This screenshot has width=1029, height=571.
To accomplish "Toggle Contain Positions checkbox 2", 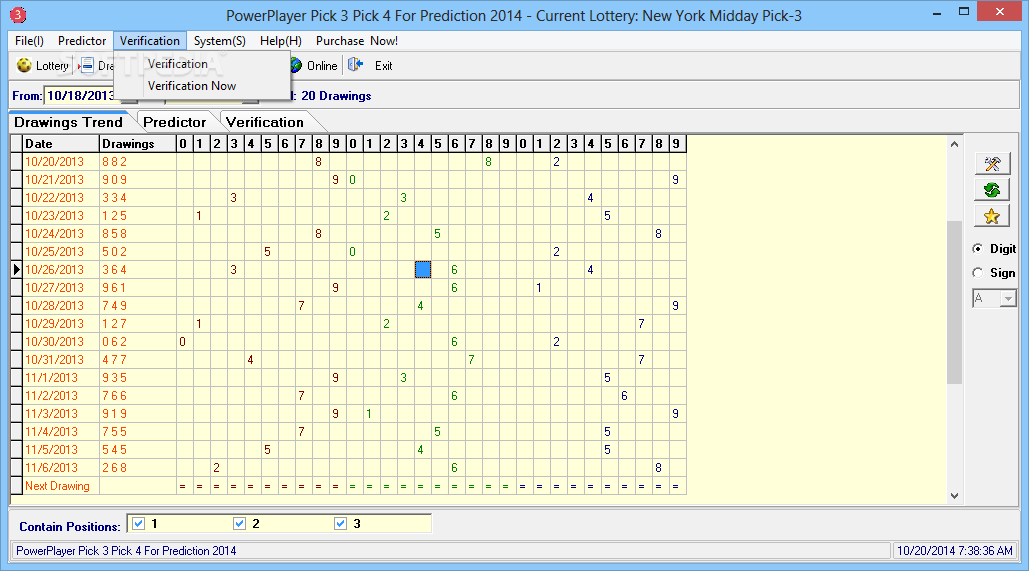I will point(240,523).
